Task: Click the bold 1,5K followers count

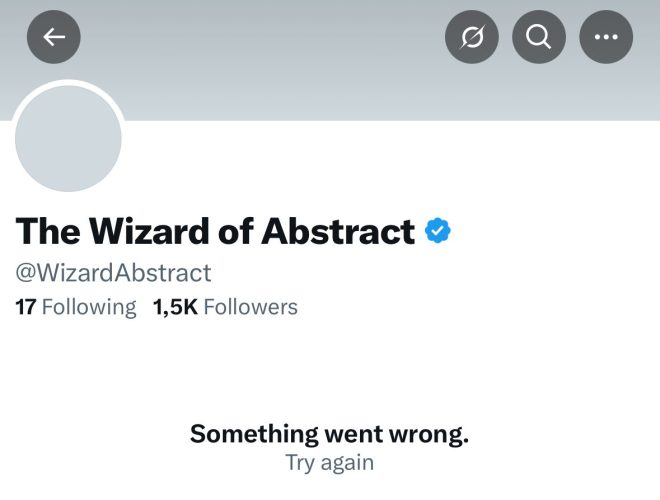Action: 175,307
